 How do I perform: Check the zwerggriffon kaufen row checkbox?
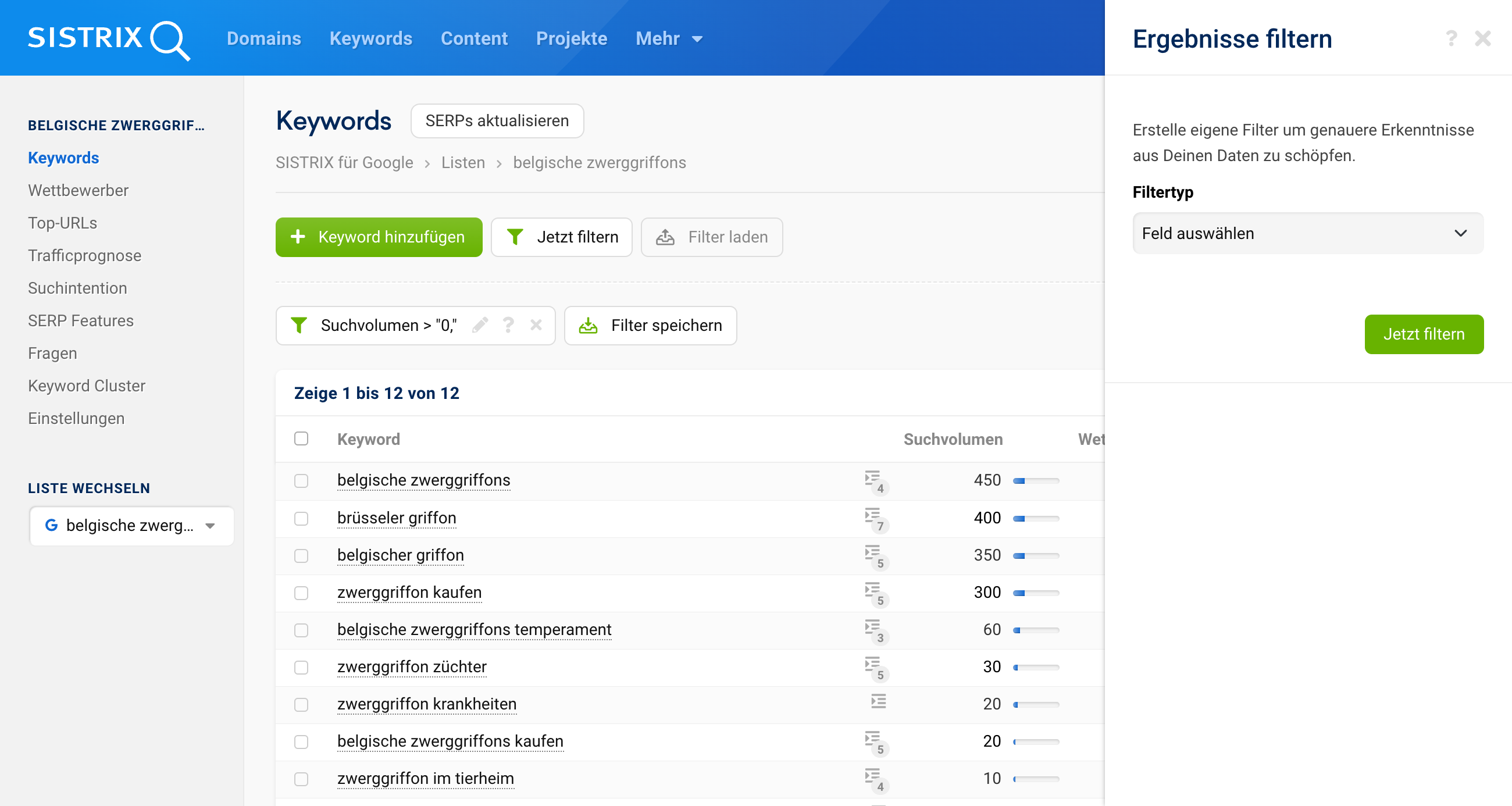click(301, 593)
